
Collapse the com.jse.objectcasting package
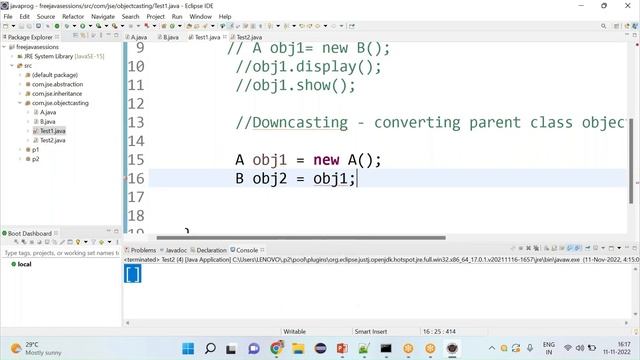[20, 103]
